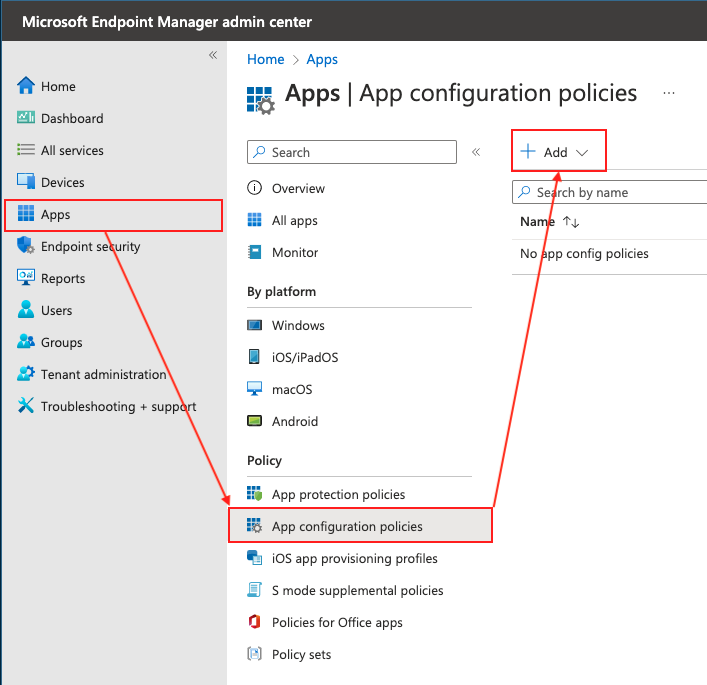Click the All apps grid icon
707x685 pixels.
(x=254, y=220)
